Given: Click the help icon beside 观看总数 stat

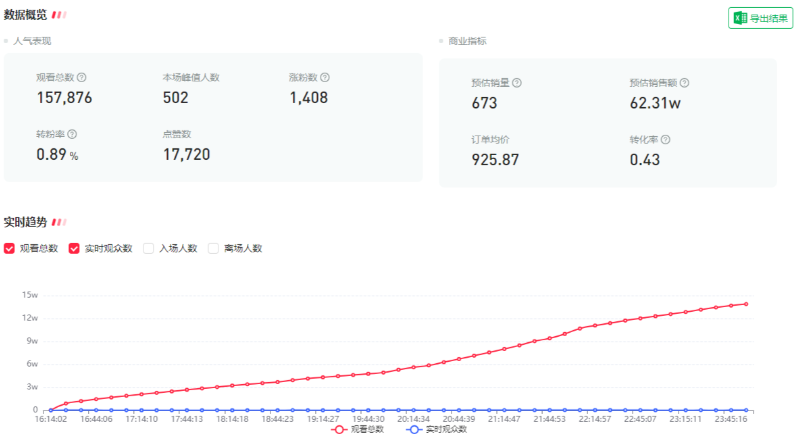Looking at the screenshot, I should pyautogui.click(x=82, y=77).
